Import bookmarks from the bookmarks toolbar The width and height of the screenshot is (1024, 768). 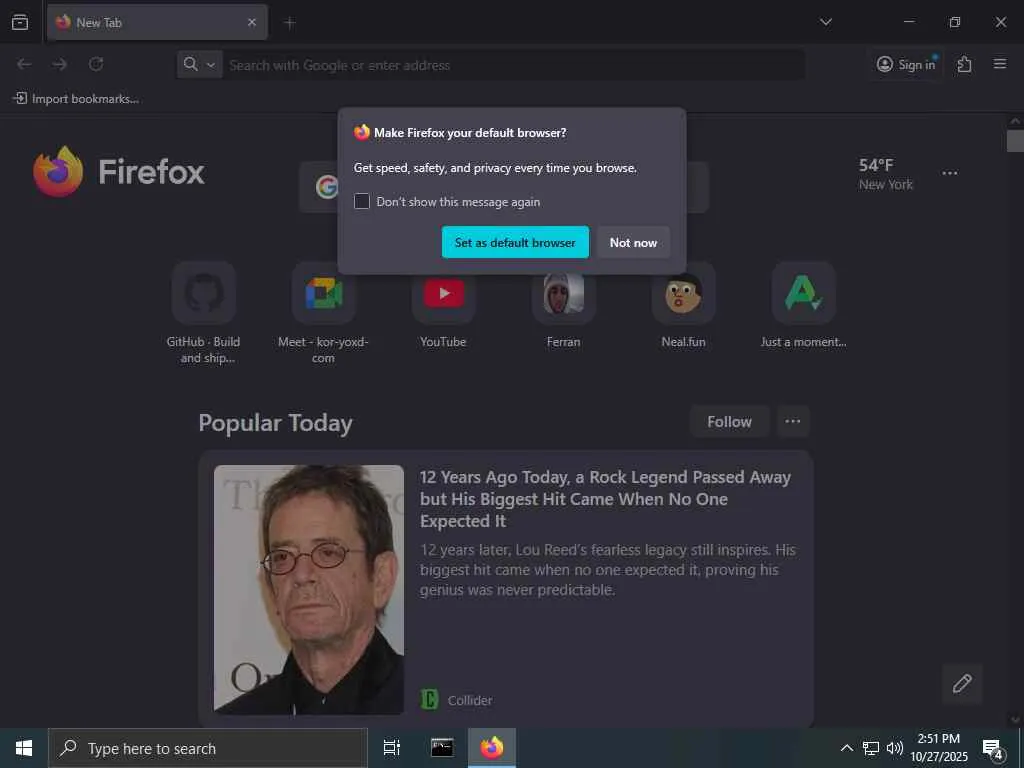(76, 99)
